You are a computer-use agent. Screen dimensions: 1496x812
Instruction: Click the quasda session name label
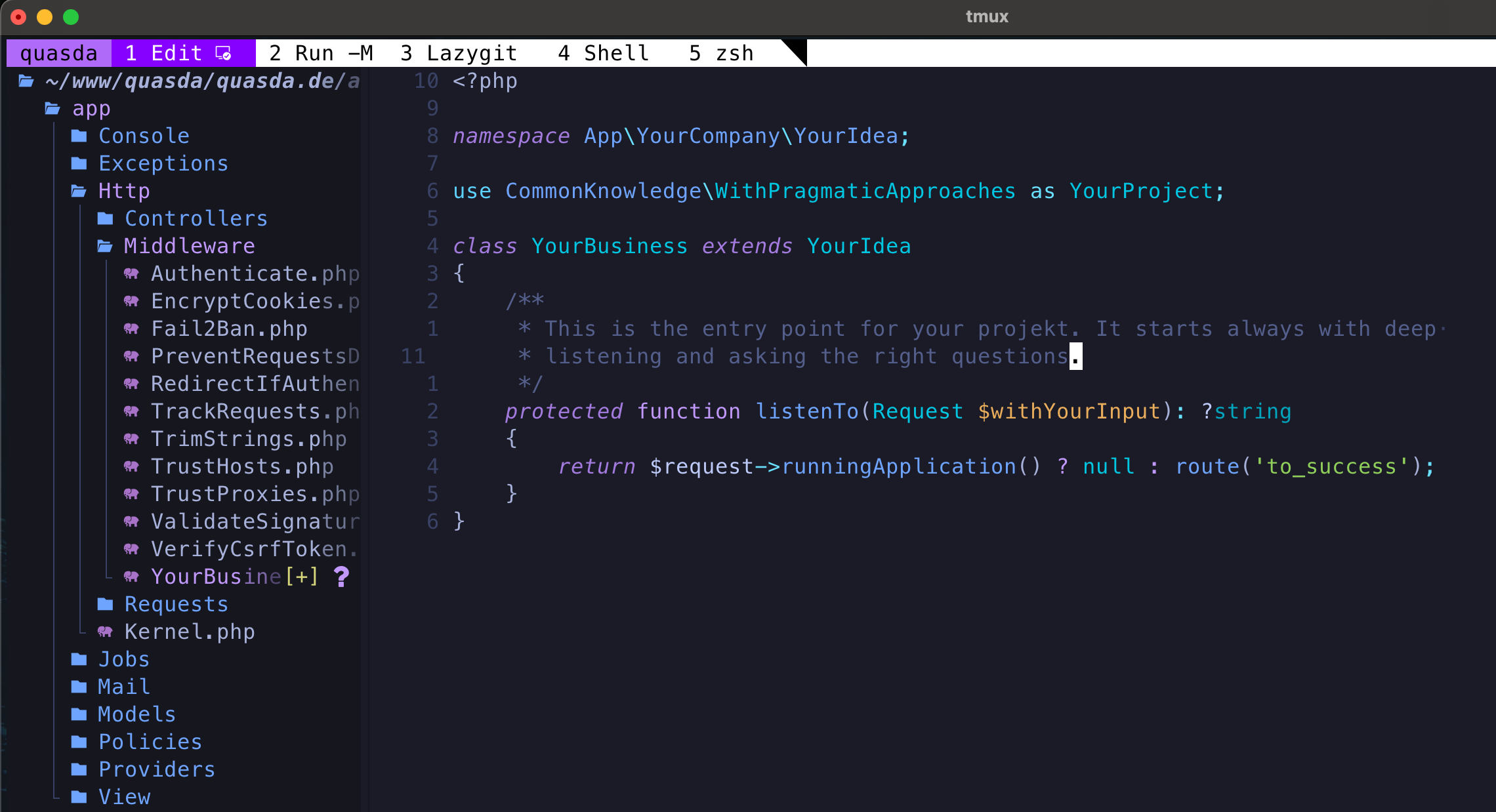(58, 53)
